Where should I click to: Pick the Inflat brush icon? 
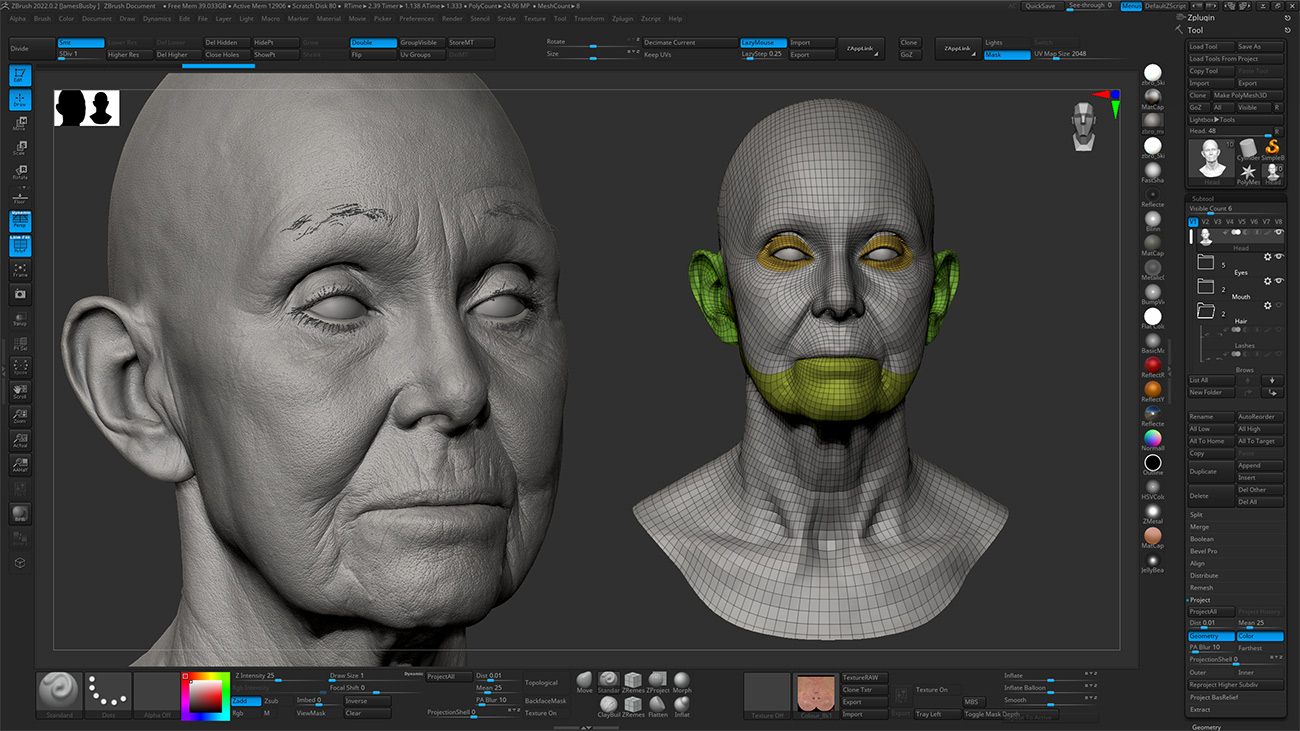[682, 707]
